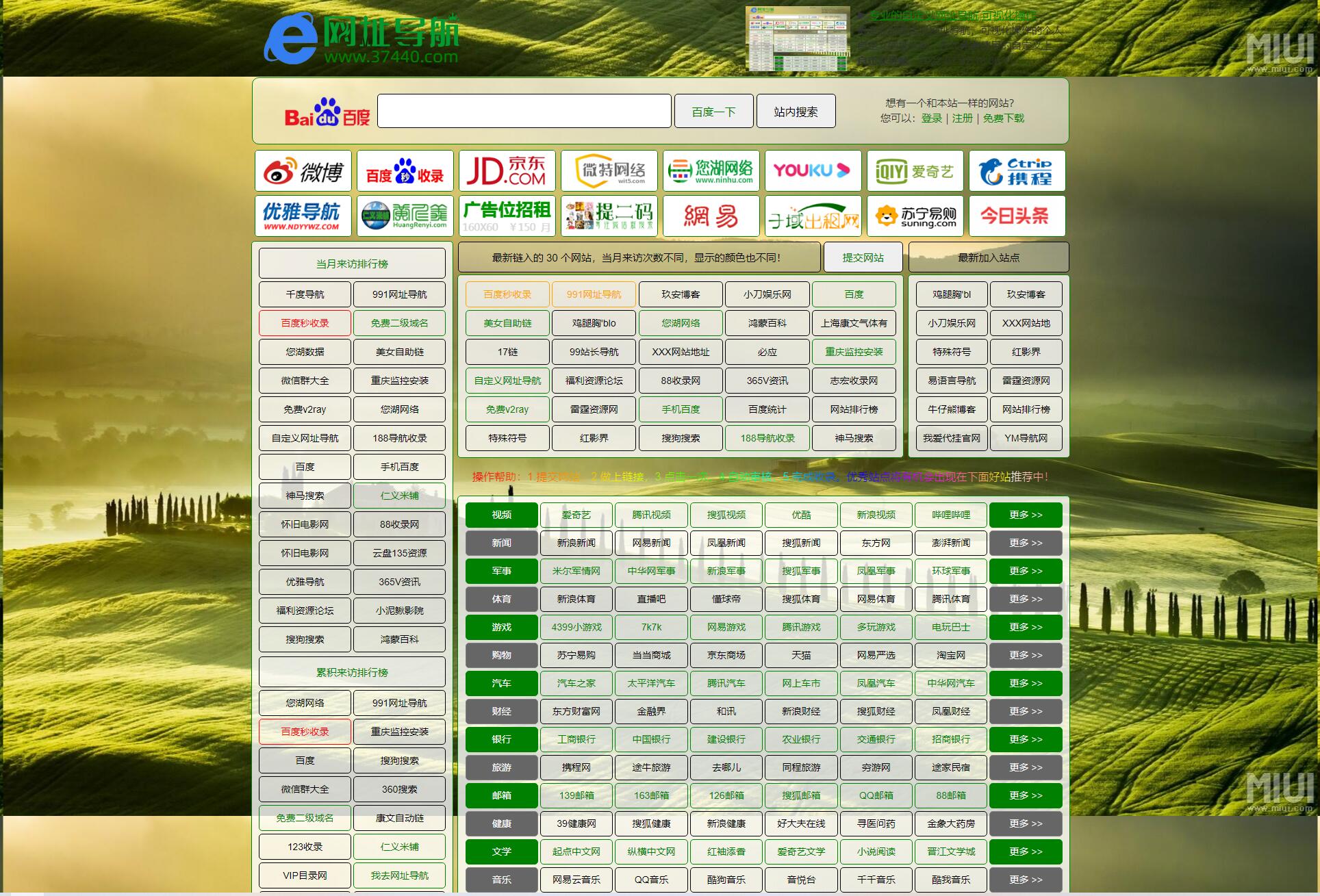Screen dimensions: 1320x896
Task: Open the 苏宁易购 suning.com logo tile
Action: point(915,216)
